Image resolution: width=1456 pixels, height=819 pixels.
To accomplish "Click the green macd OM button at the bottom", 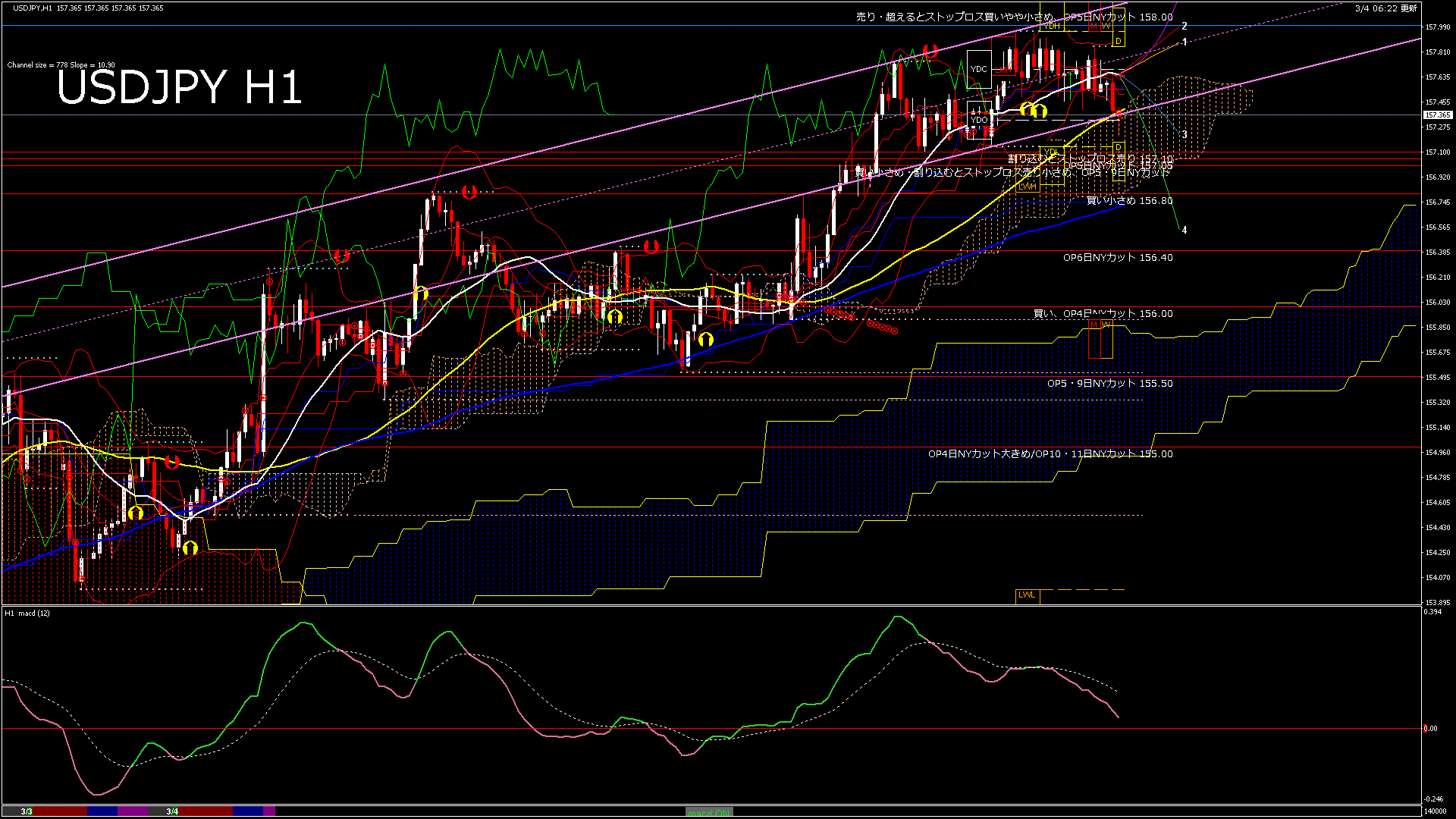I will click(709, 812).
